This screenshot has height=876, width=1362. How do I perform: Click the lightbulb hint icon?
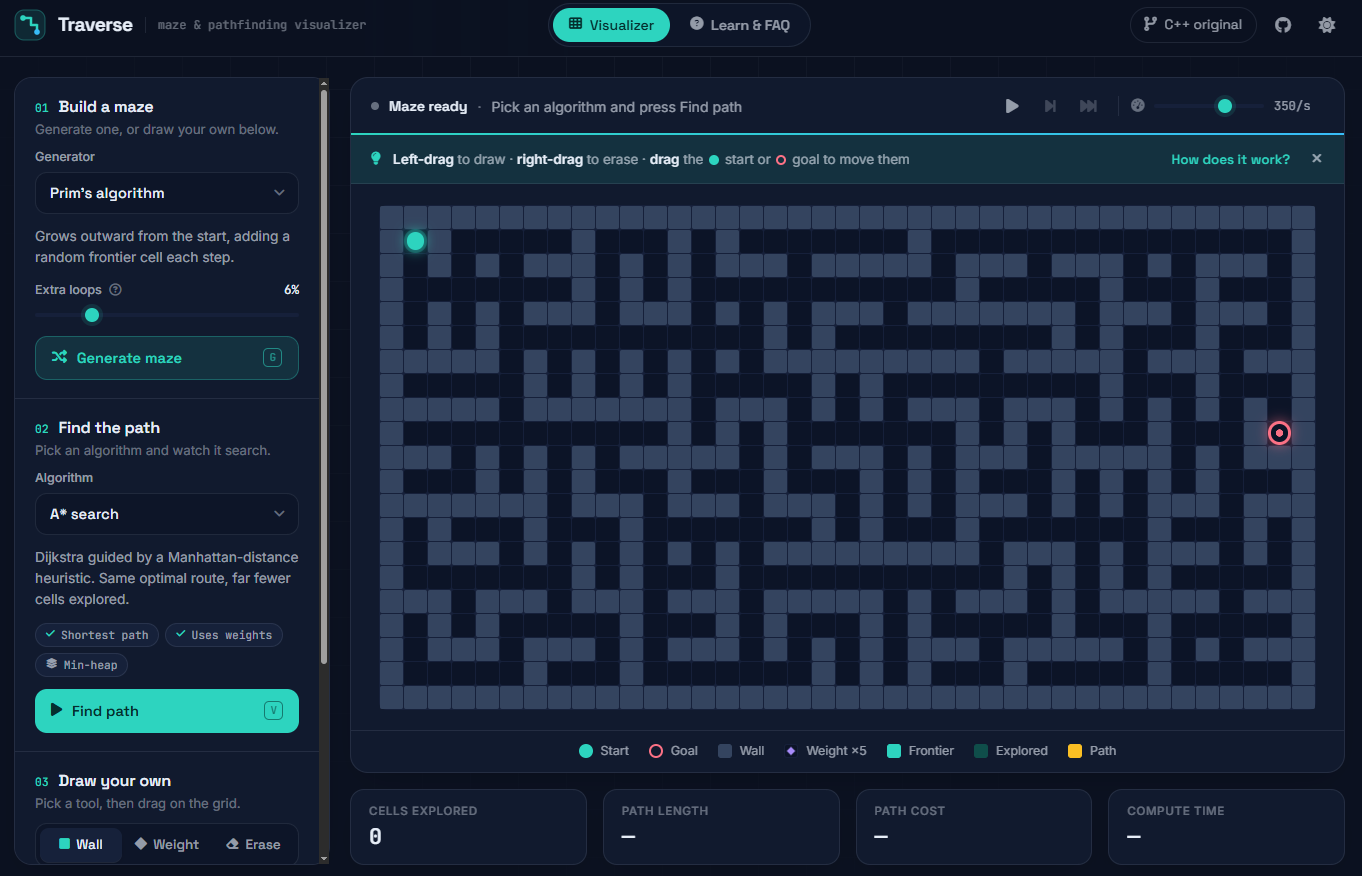tap(376, 159)
